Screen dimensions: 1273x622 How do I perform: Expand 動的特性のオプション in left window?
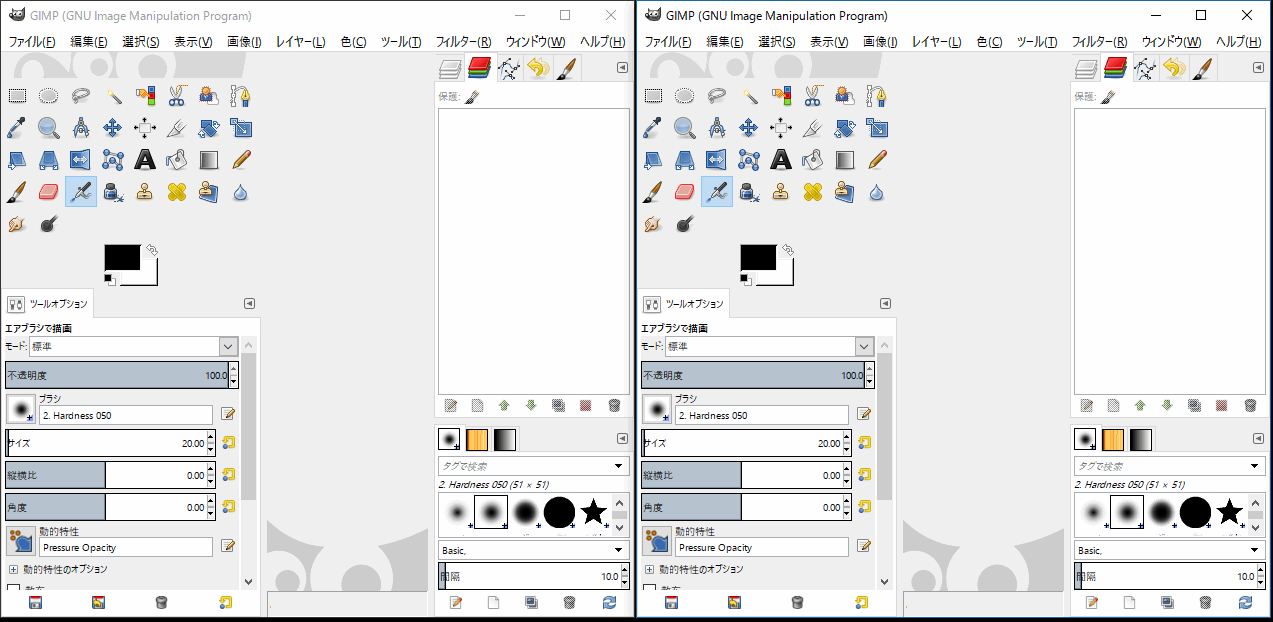click(x=13, y=569)
